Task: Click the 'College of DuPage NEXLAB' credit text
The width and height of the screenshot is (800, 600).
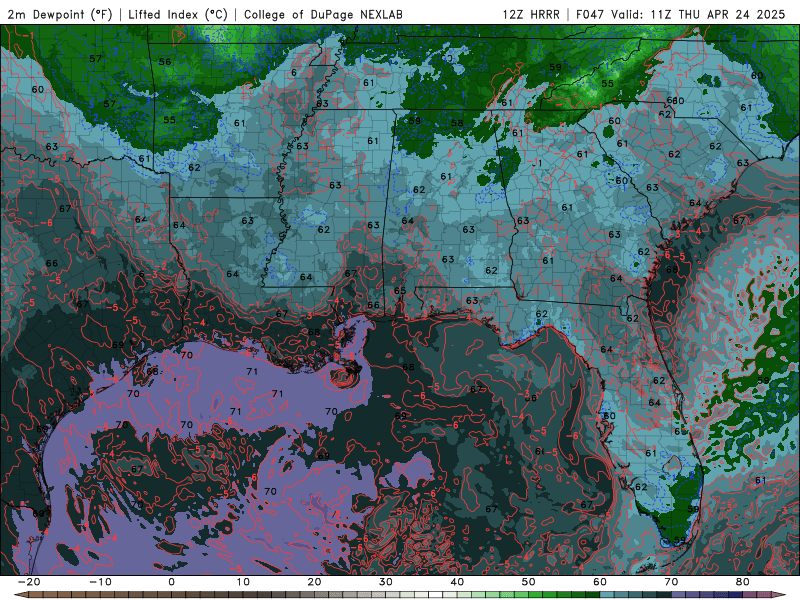Action: 323,14
